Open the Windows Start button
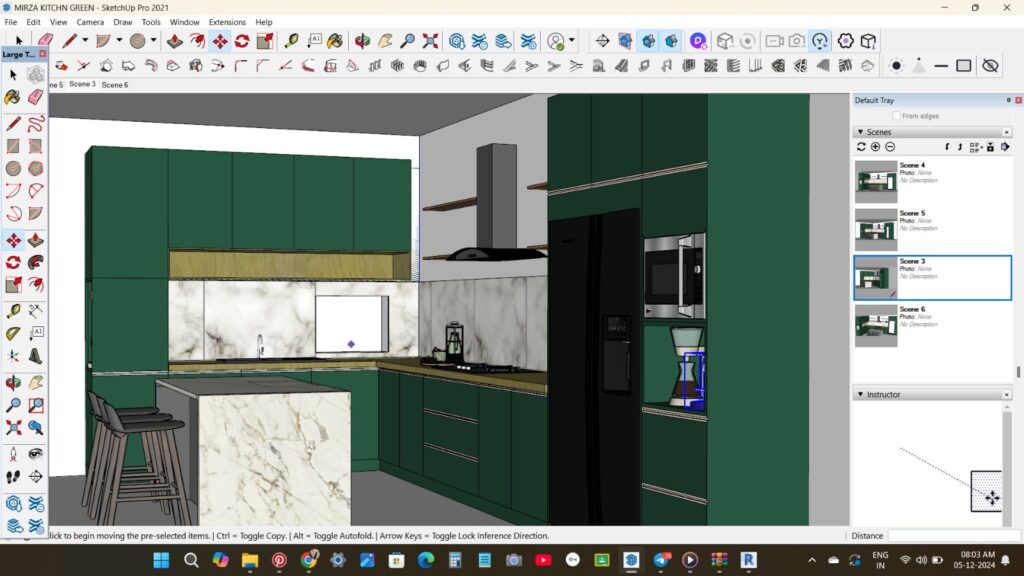This screenshot has width=1024, height=576. click(161, 560)
